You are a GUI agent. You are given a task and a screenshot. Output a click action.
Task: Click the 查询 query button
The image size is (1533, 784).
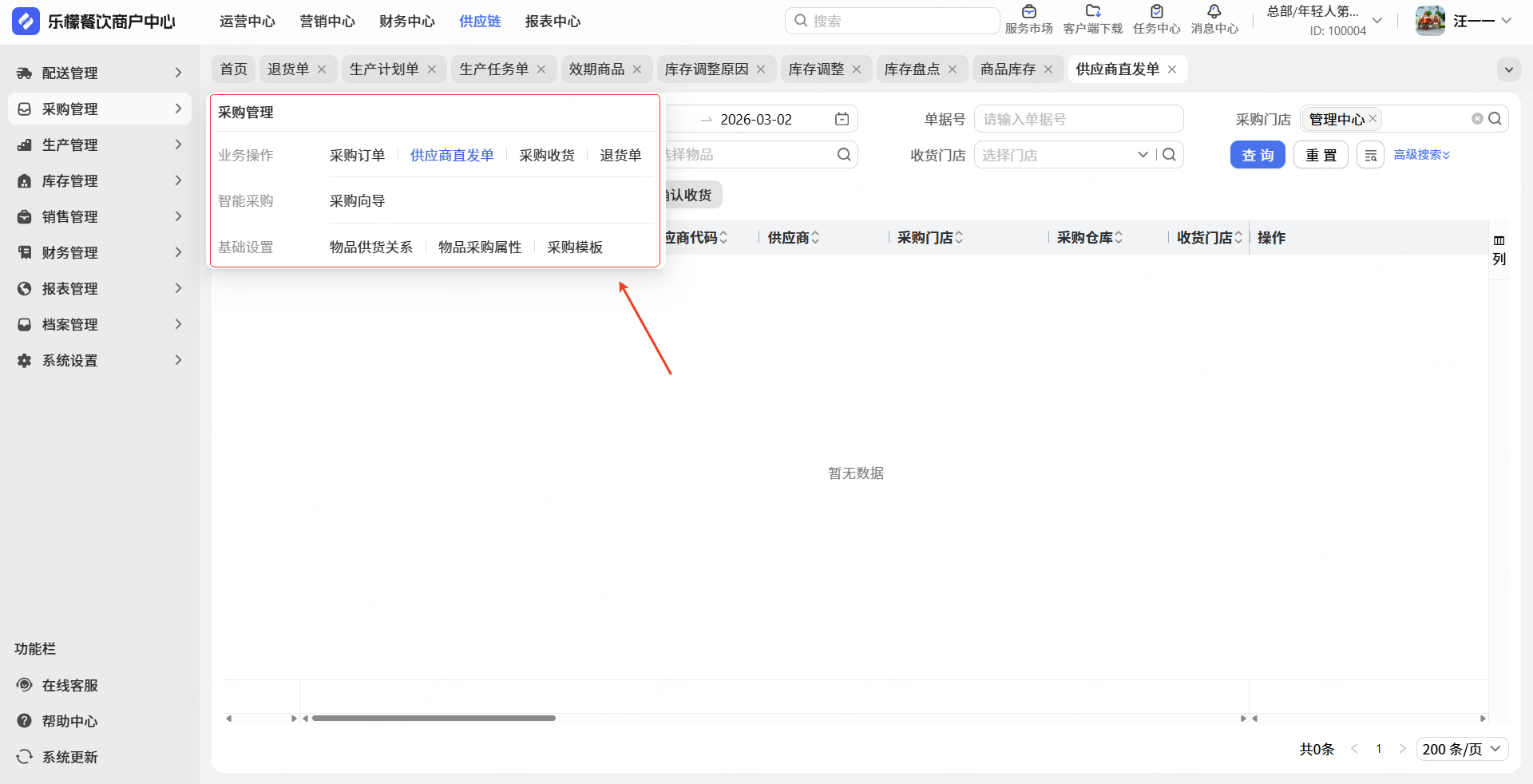pyautogui.click(x=1257, y=155)
